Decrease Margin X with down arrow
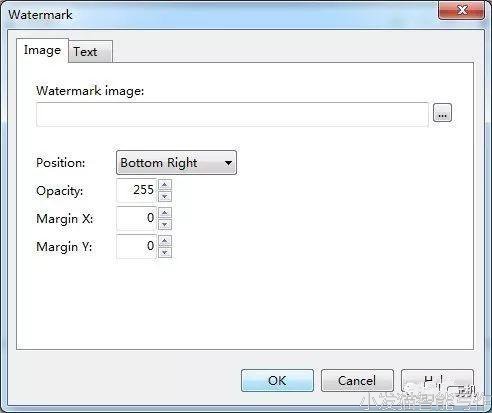Viewport: 492px width, 413px height. click(165, 224)
